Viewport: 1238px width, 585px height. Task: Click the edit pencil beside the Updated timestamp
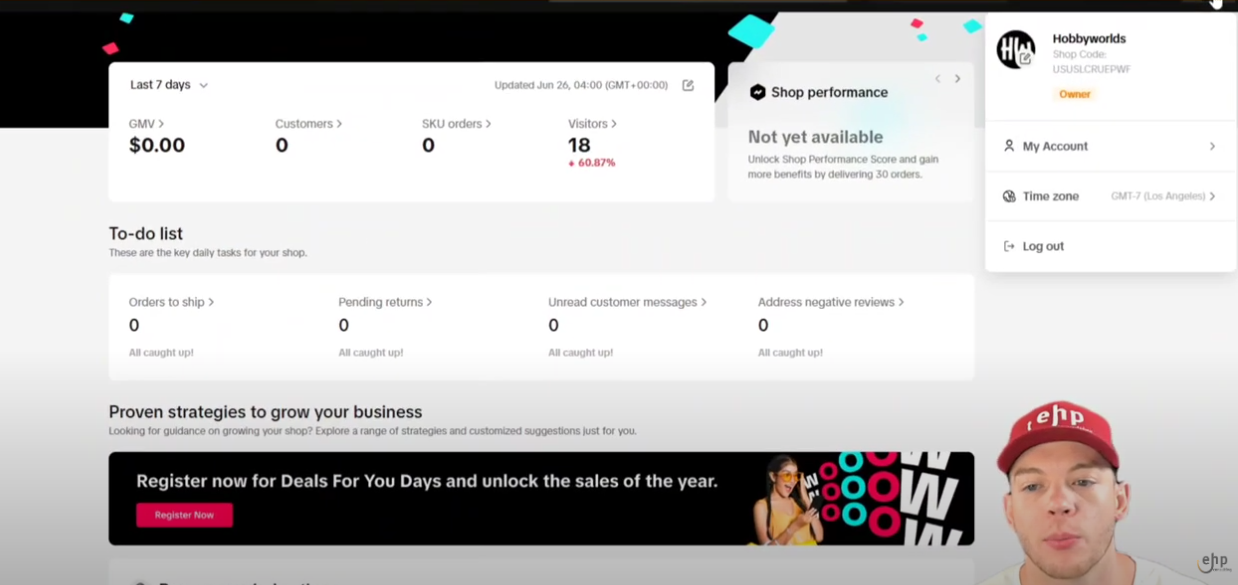click(x=688, y=85)
